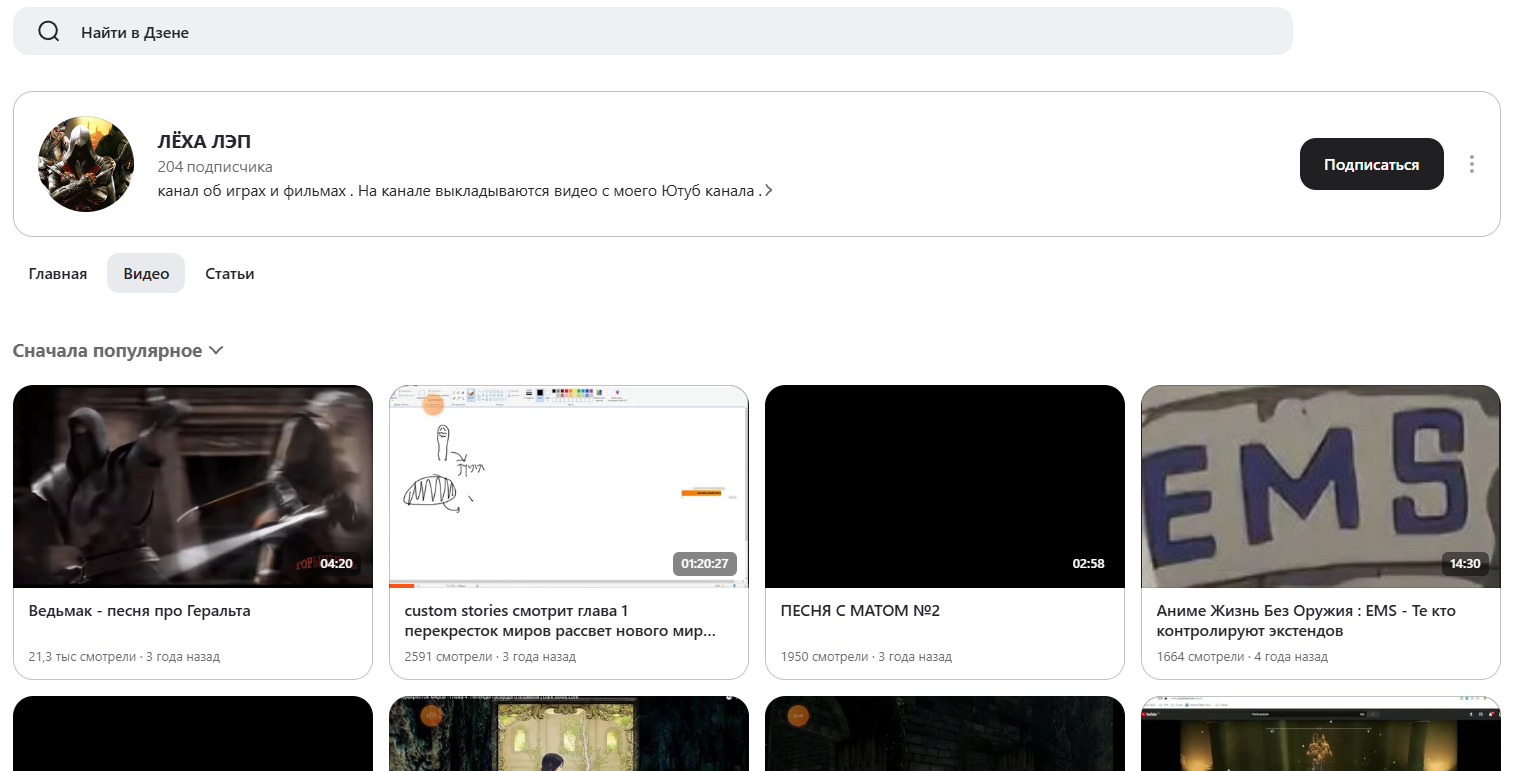1528x771 pixels.
Task: Switch to the Статьи tab
Action: pyautogui.click(x=230, y=274)
